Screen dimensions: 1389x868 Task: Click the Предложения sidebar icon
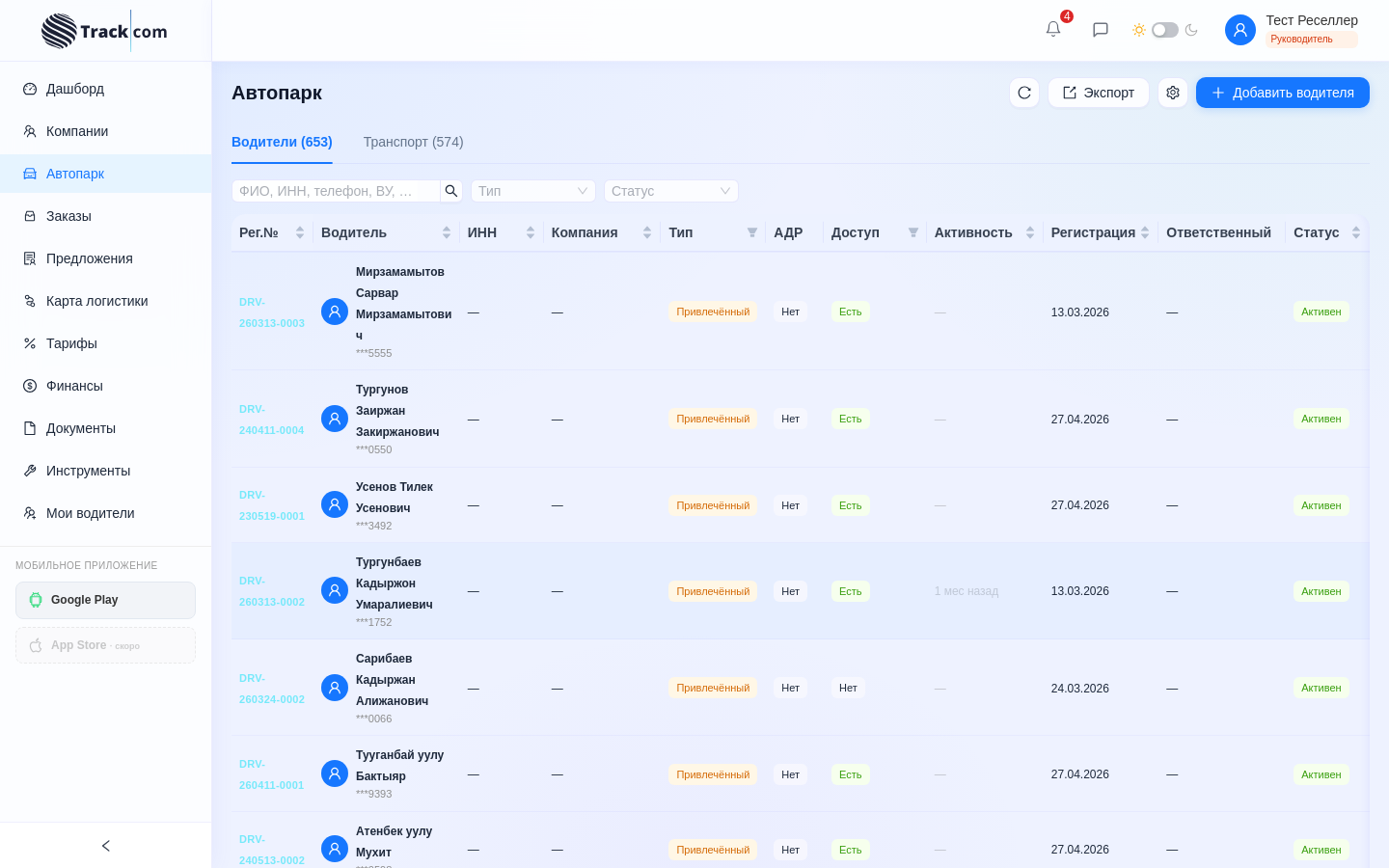pos(30,258)
